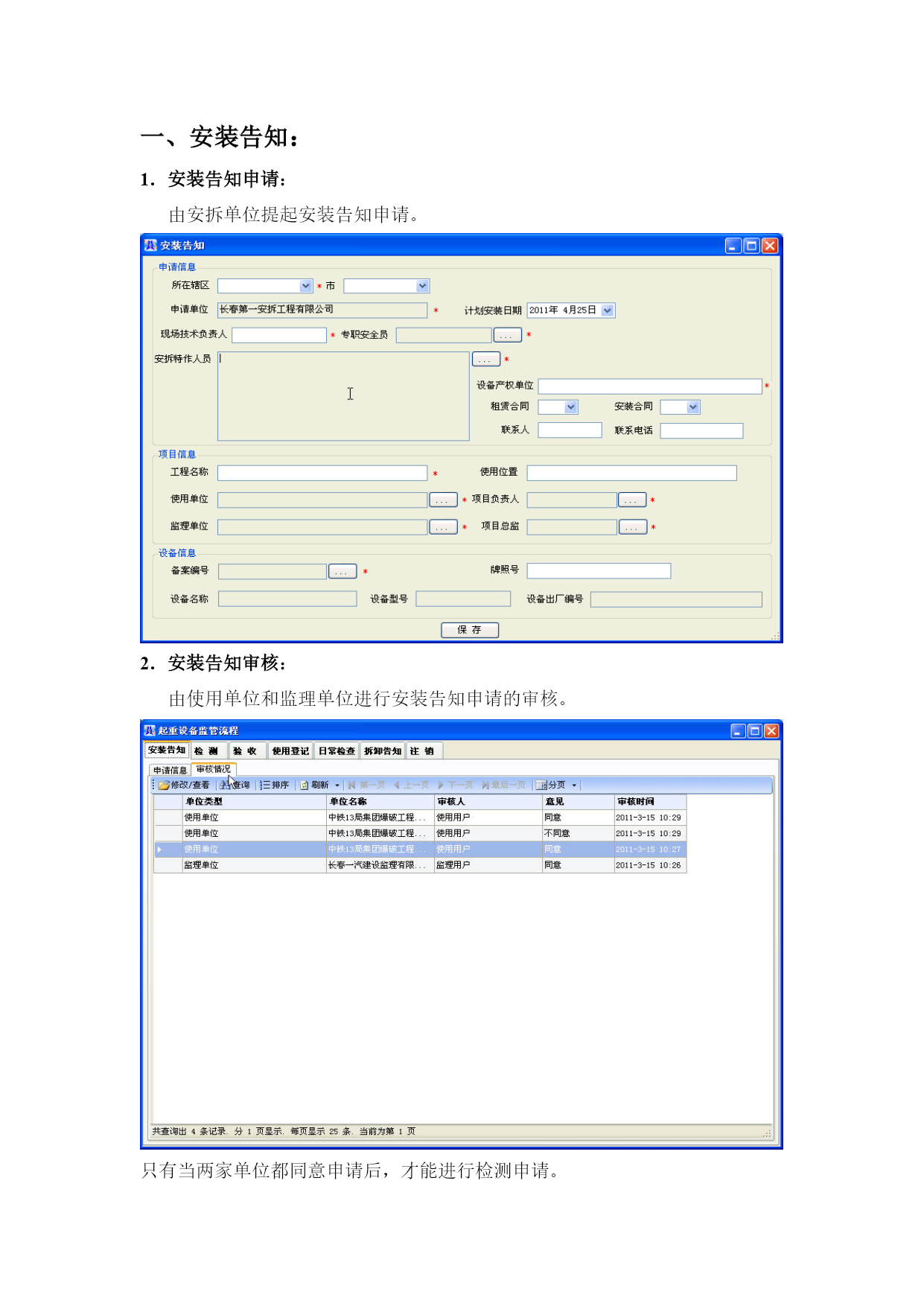Expand the 分页 dropdown arrow
The height and width of the screenshot is (1306, 924).
tap(574, 786)
